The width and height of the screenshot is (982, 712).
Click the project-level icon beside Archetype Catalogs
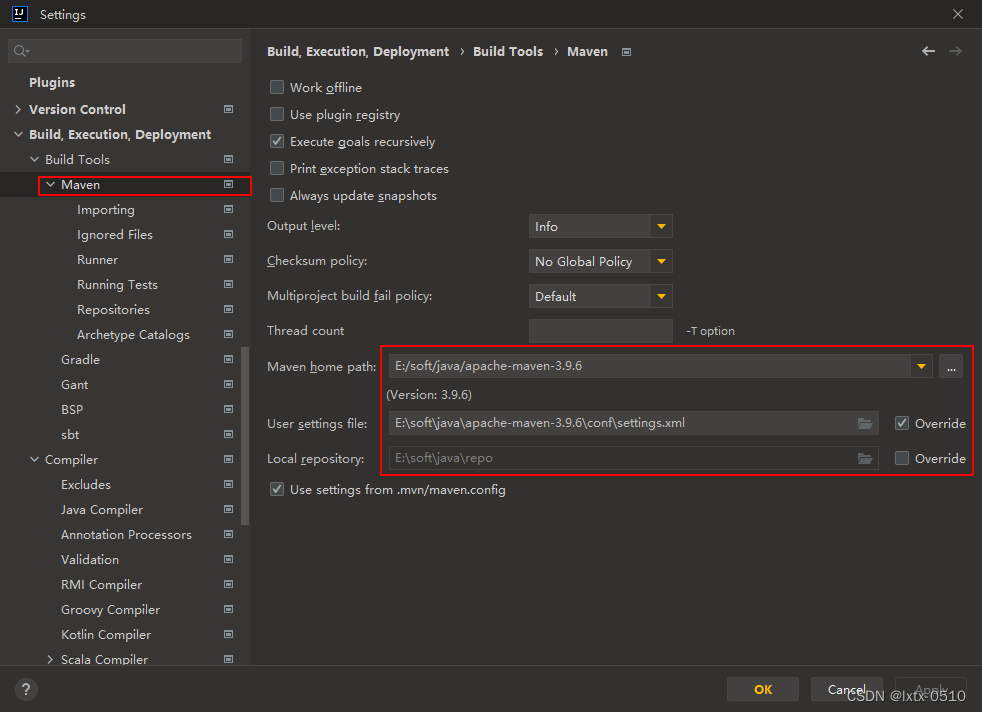click(229, 334)
